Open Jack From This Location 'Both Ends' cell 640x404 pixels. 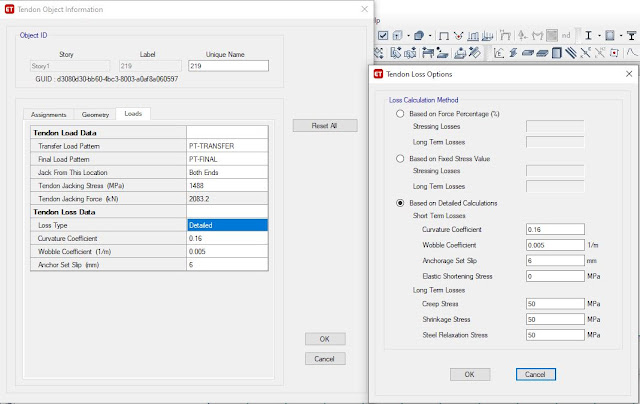pos(227,172)
